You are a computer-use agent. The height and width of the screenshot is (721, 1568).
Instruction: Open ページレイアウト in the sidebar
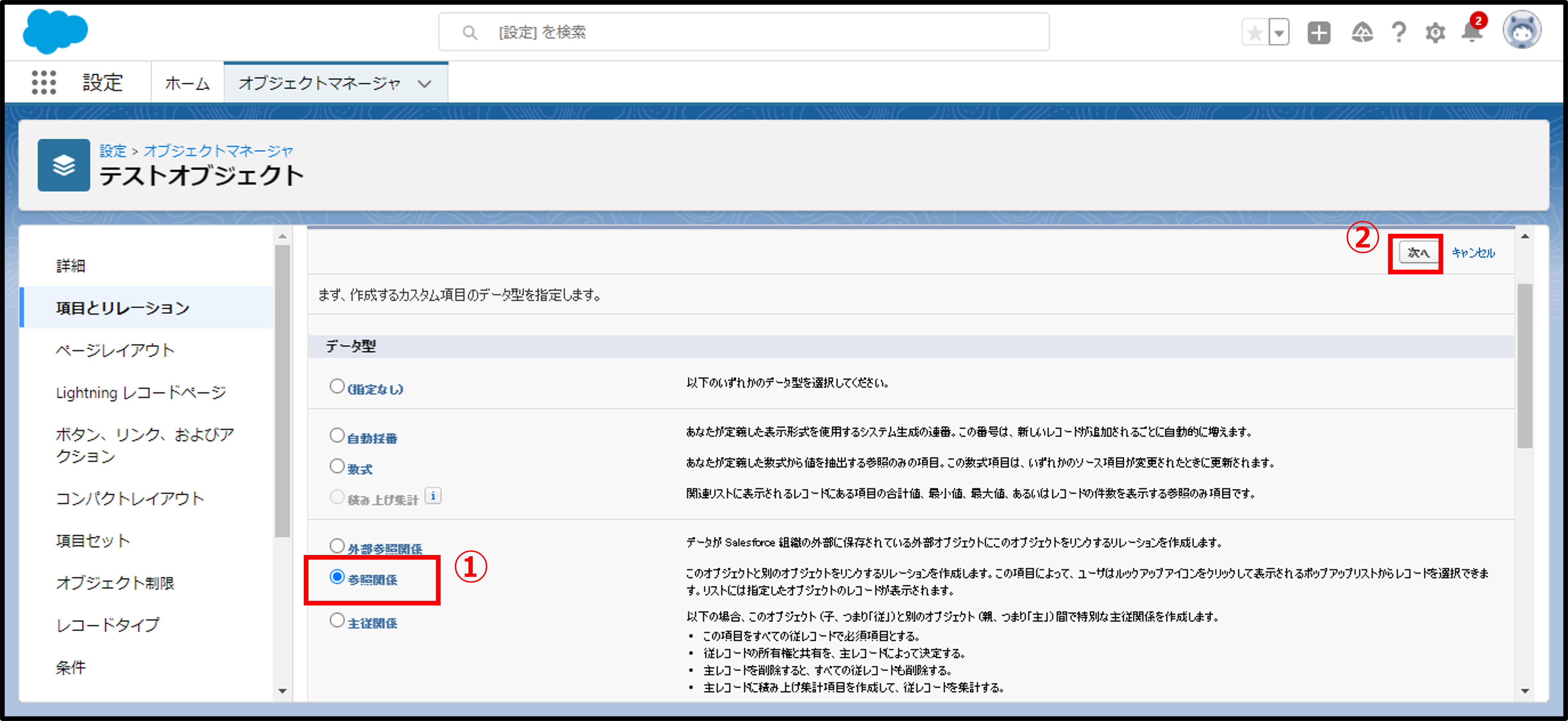click(115, 350)
